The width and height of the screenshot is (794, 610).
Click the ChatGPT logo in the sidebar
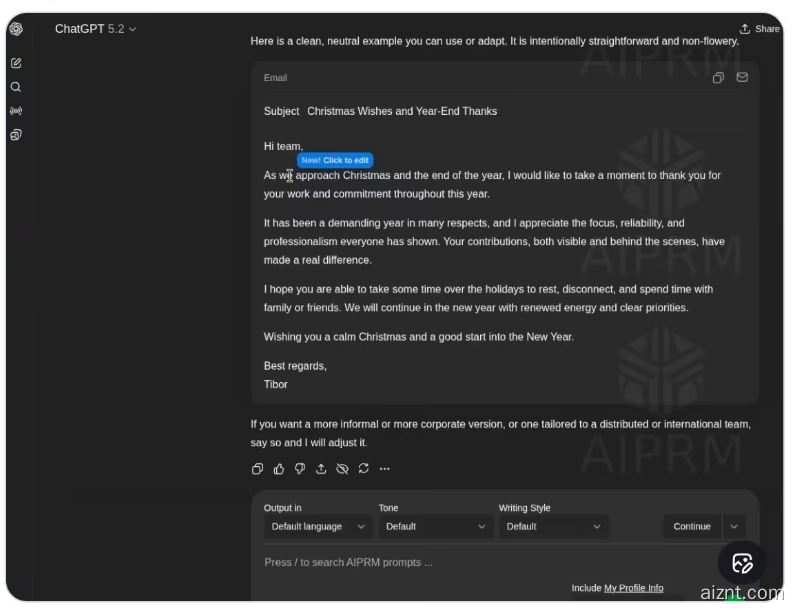click(x=16, y=29)
